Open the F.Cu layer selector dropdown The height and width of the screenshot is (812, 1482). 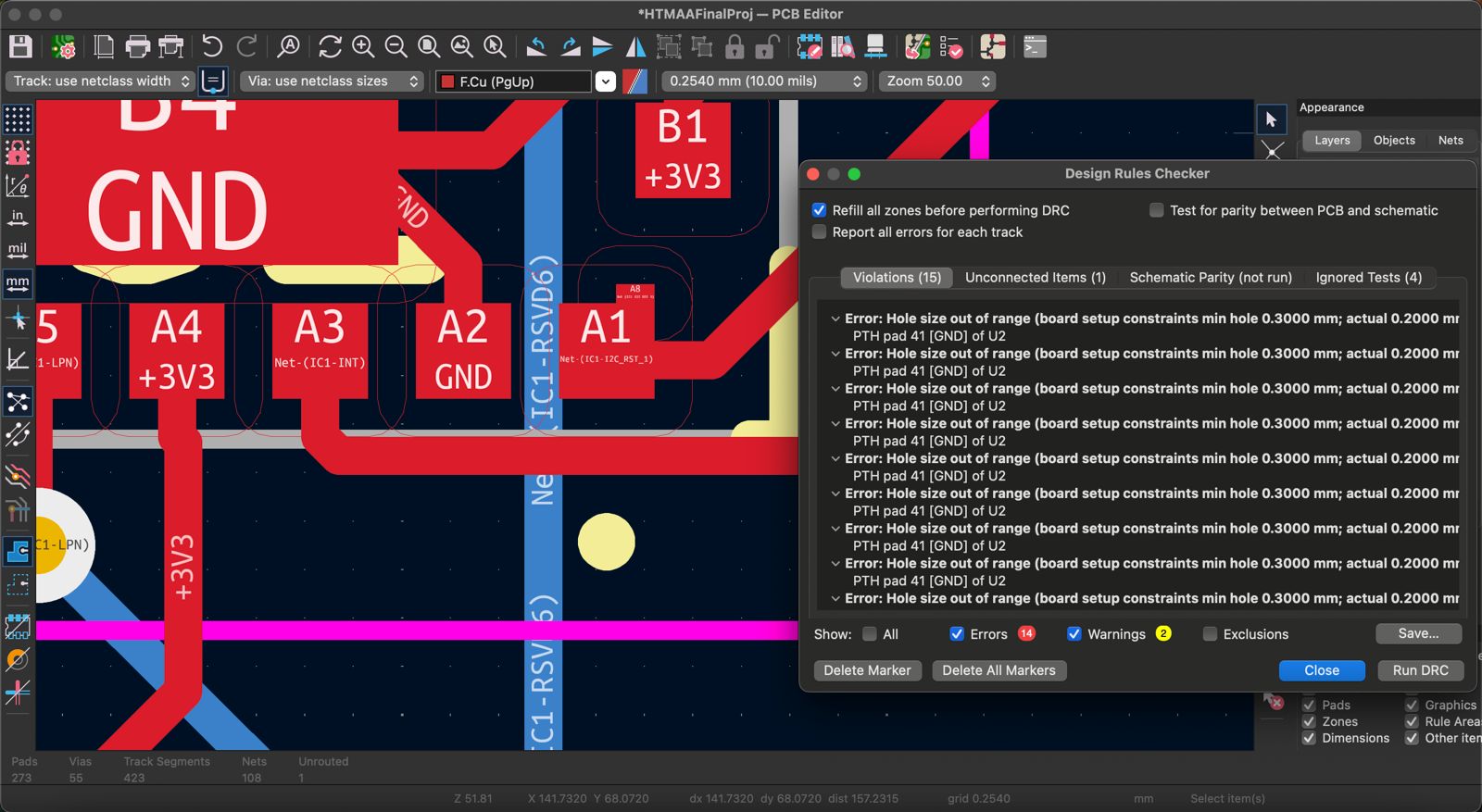(605, 81)
